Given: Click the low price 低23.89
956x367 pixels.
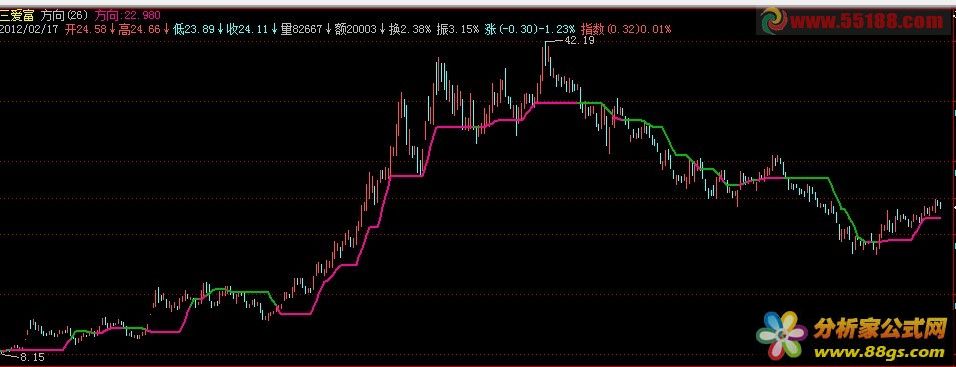Looking at the screenshot, I should (x=193, y=29).
